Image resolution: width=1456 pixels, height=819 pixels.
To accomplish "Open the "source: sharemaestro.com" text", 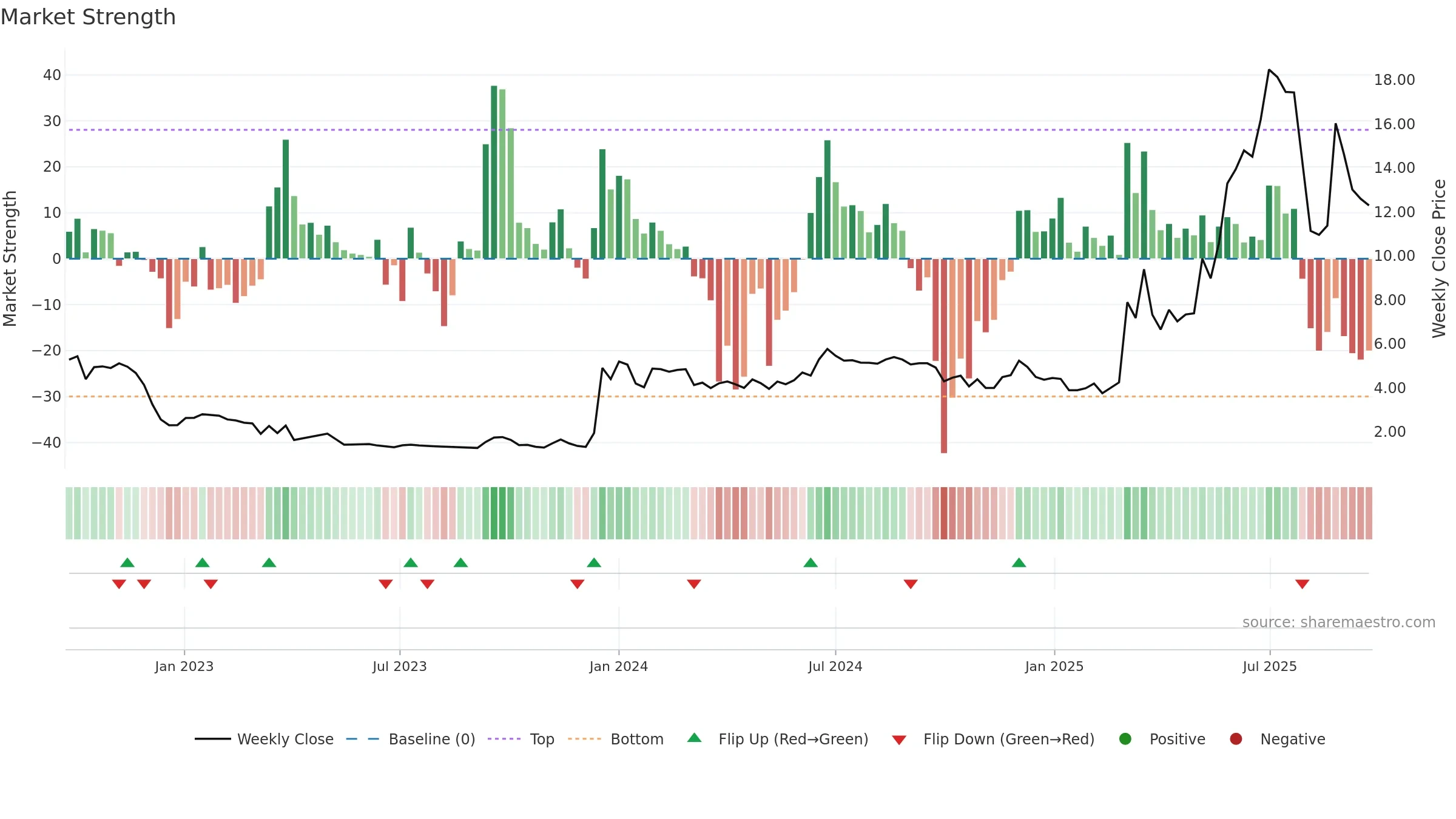I will (1339, 622).
